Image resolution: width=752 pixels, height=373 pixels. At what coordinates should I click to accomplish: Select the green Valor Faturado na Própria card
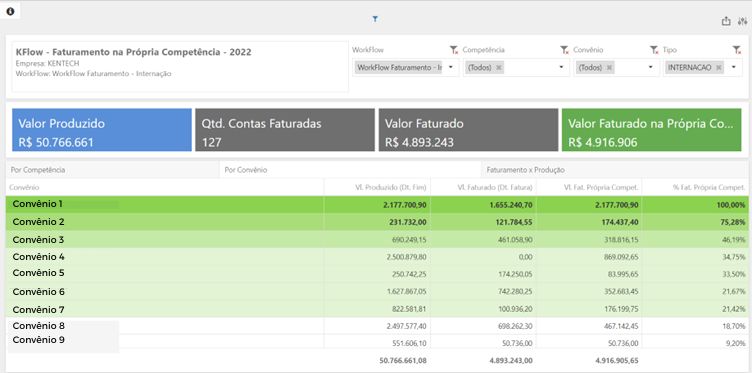pos(651,130)
